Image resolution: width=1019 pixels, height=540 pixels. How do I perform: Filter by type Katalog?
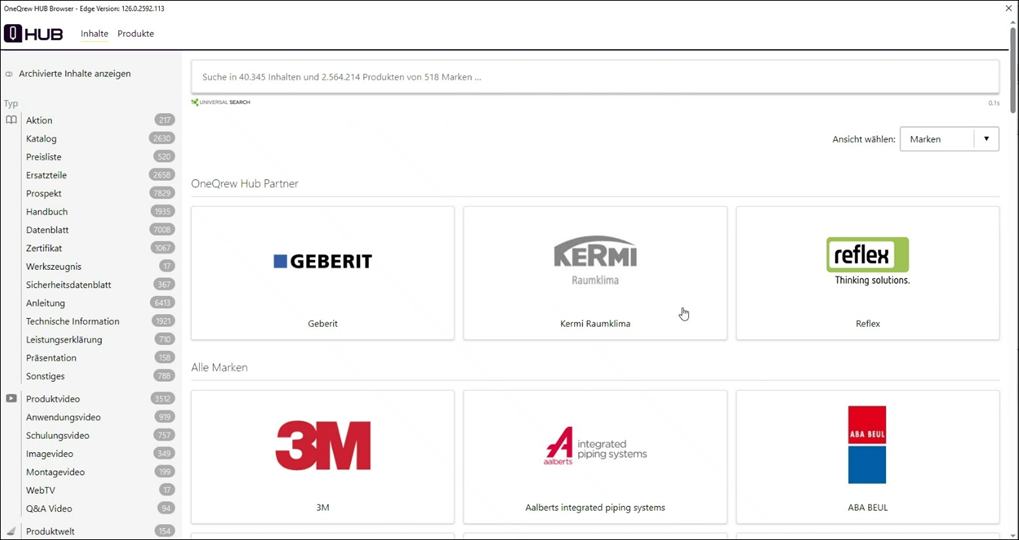point(41,138)
